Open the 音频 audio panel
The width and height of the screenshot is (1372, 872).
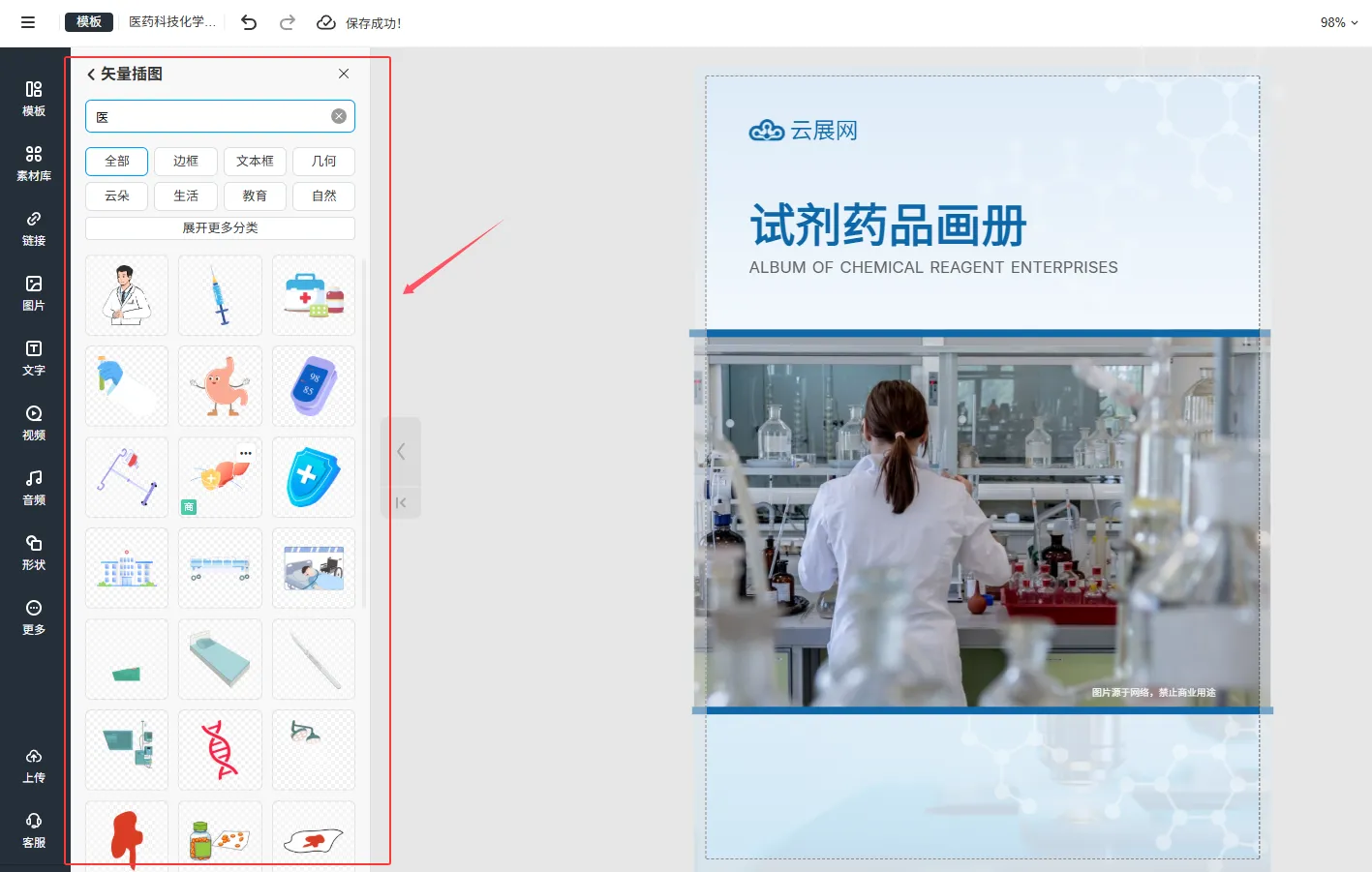point(34,487)
